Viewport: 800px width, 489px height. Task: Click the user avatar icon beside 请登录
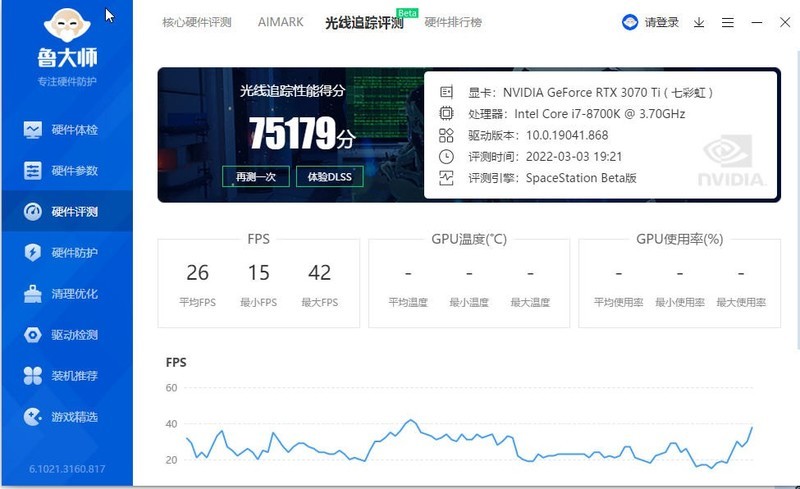[x=630, y=22]
